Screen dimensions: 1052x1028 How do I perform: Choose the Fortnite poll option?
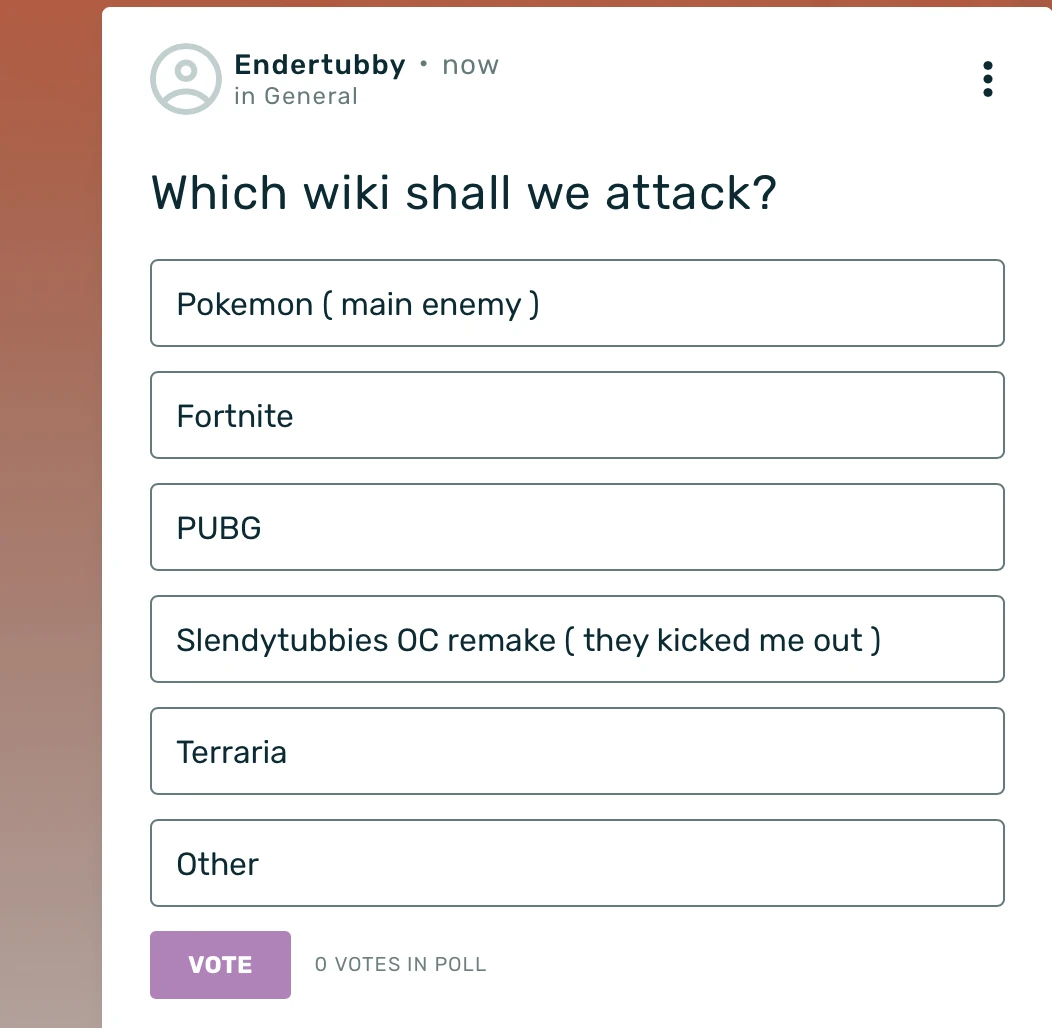[x=577, y=415]
